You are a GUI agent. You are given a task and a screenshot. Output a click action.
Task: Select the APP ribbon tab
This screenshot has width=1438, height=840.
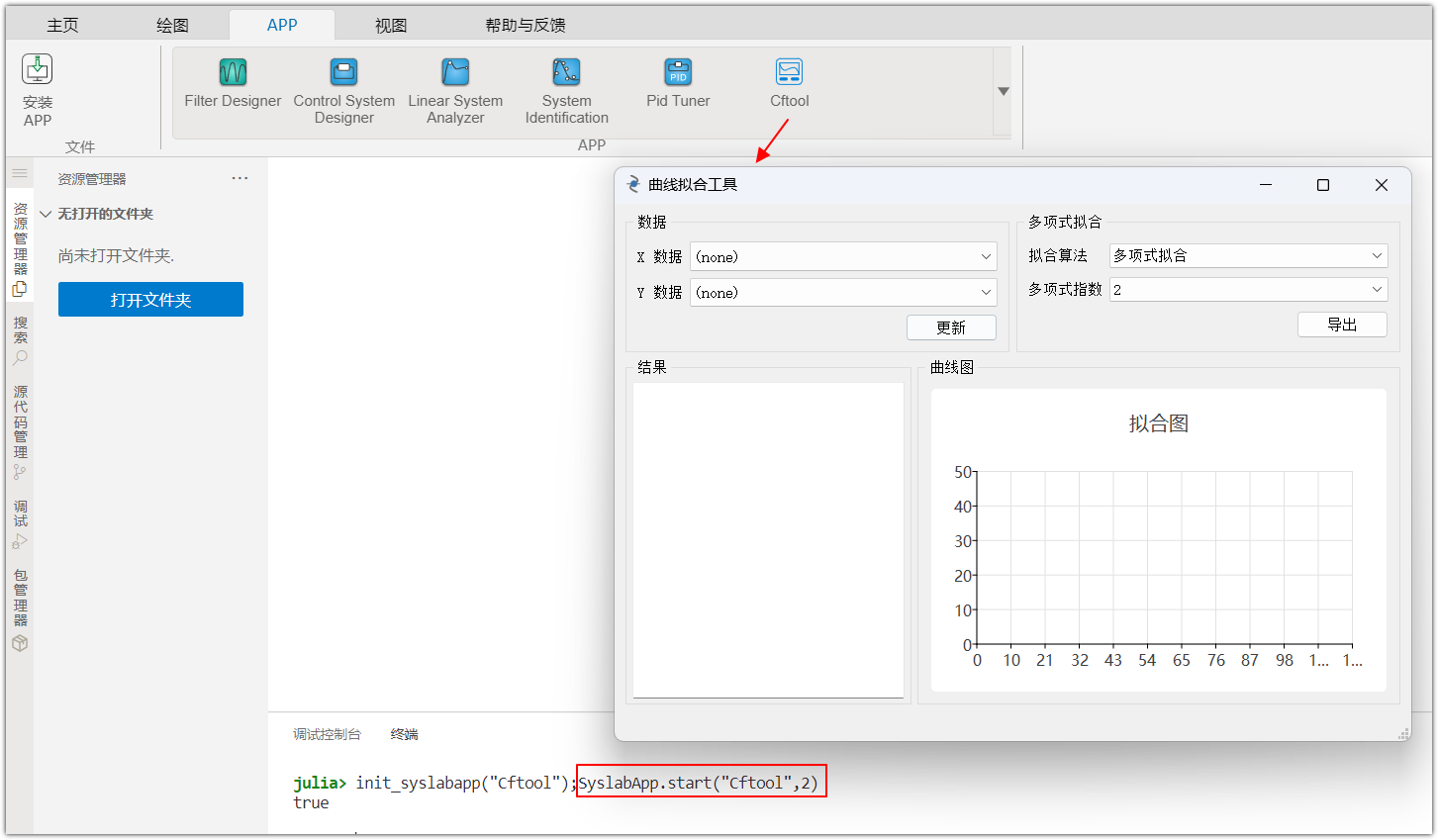[x=282, y=25]
